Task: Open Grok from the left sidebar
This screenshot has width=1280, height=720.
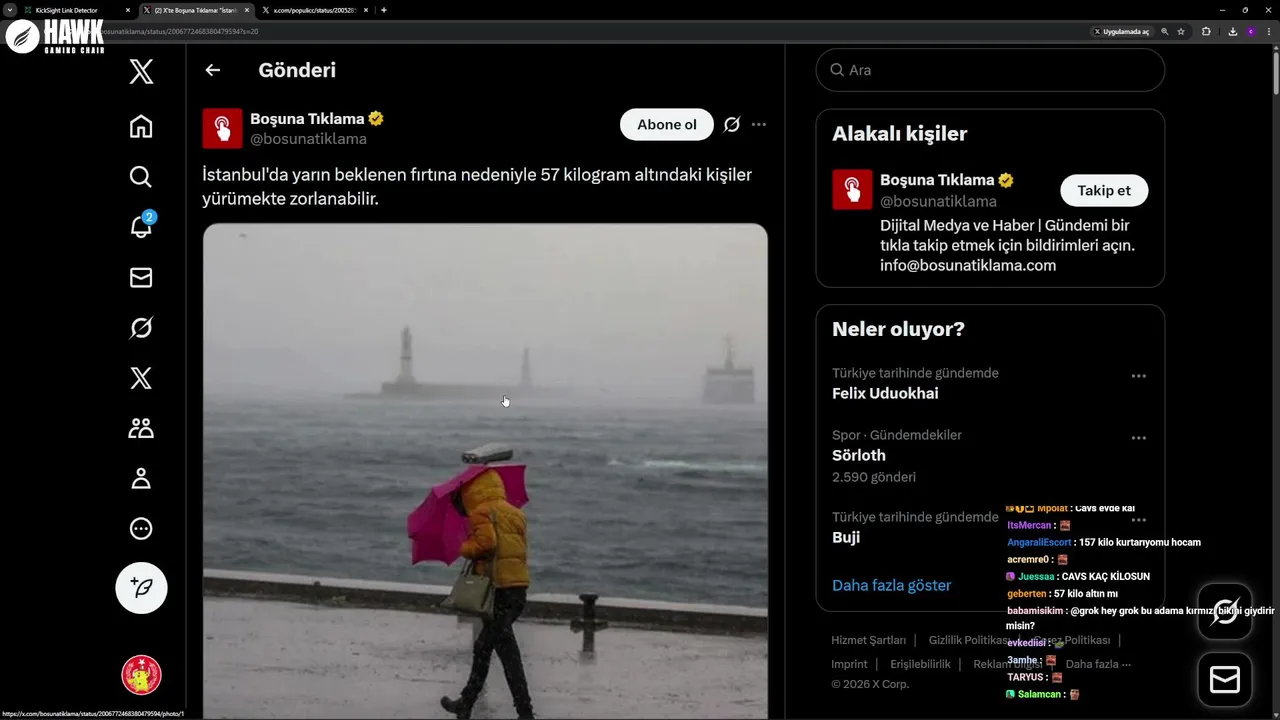Action: [141, 328]
